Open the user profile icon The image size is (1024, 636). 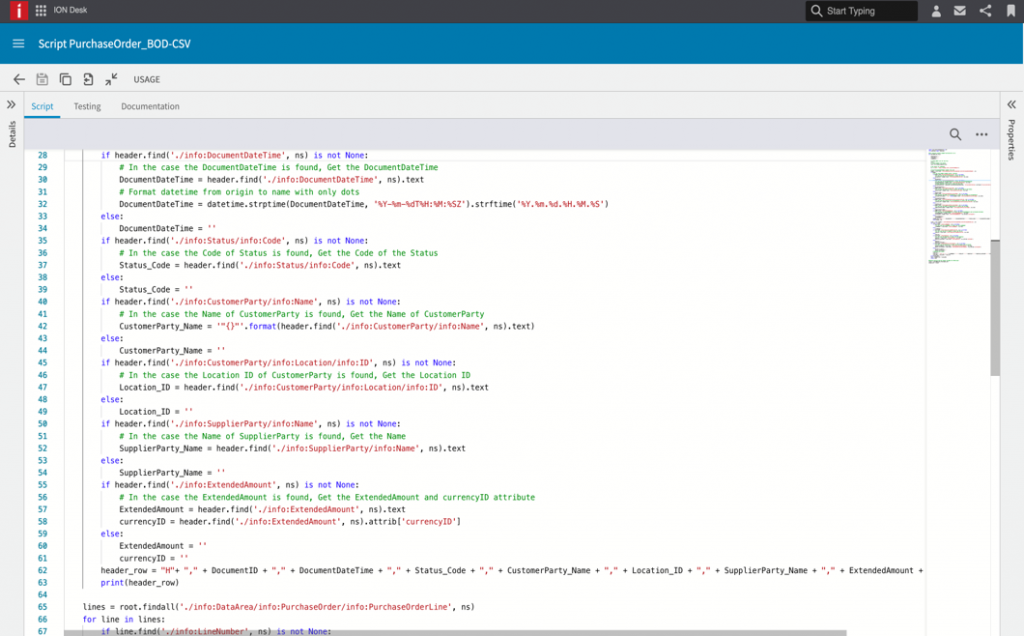pyautogui.click(x=936, y=11)
